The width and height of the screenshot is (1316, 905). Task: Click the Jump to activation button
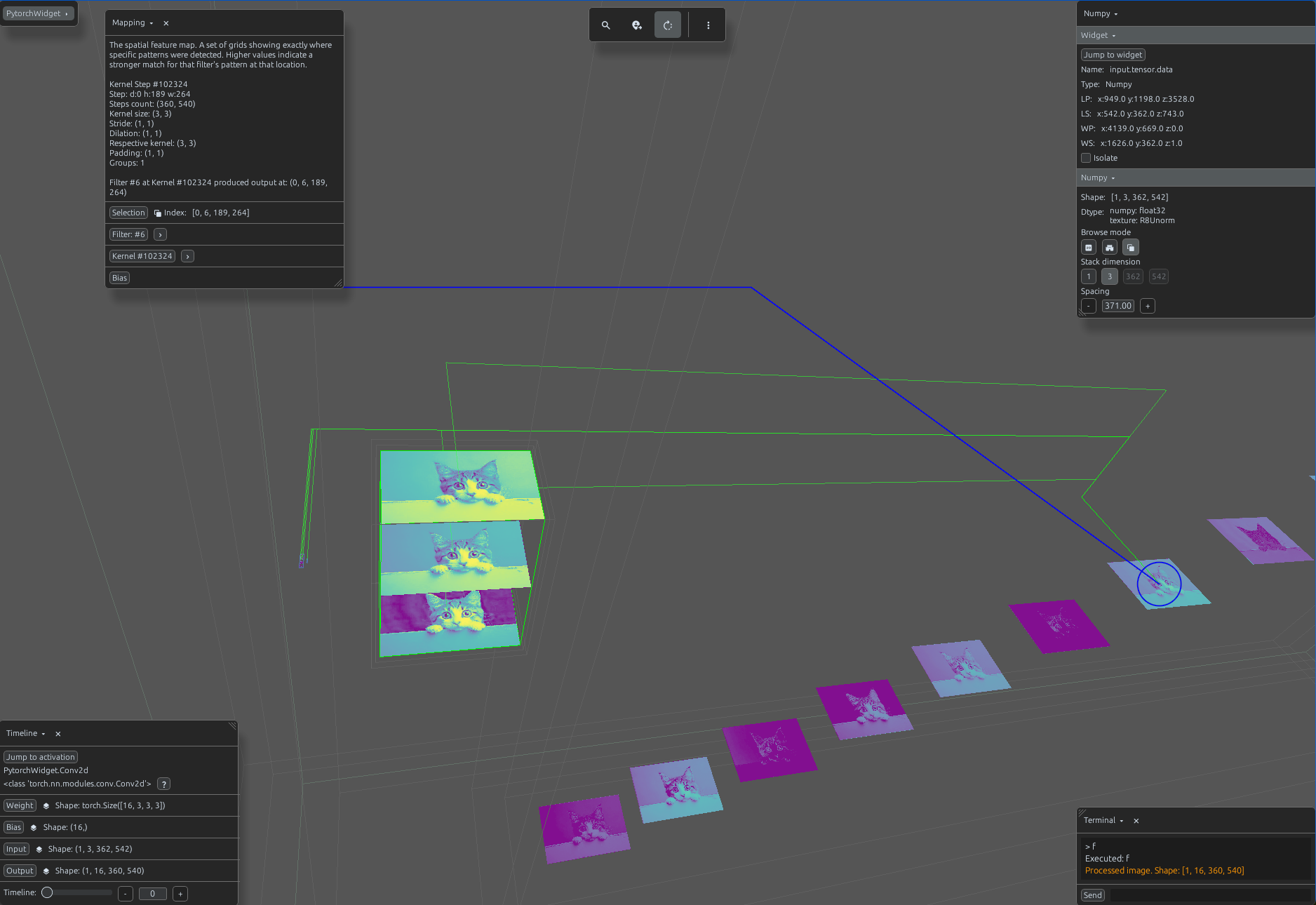(x=41, y=757)
